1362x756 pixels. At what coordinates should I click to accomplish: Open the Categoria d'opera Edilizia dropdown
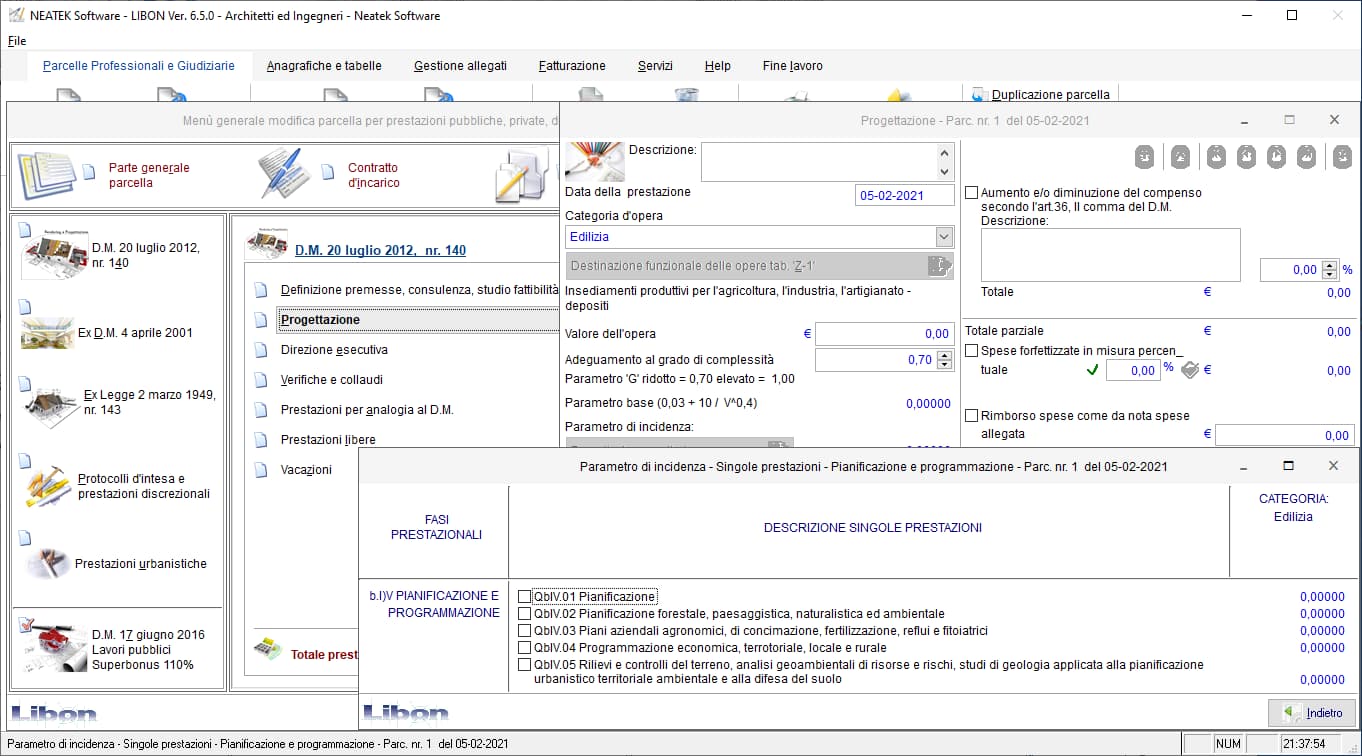[x=944, y=237]
